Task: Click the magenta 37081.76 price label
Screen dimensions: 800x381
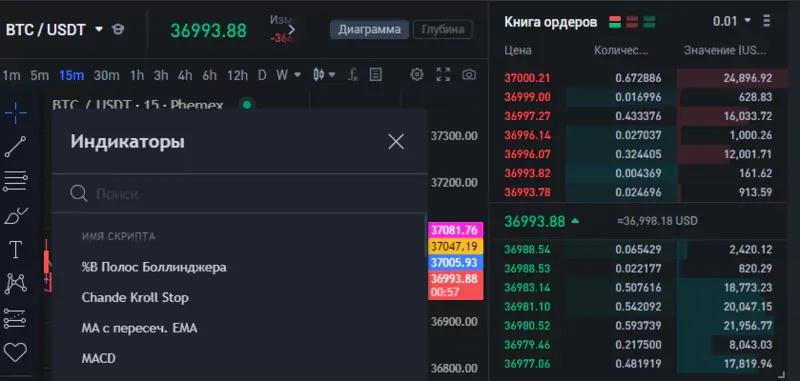Action: pos(455,230)
